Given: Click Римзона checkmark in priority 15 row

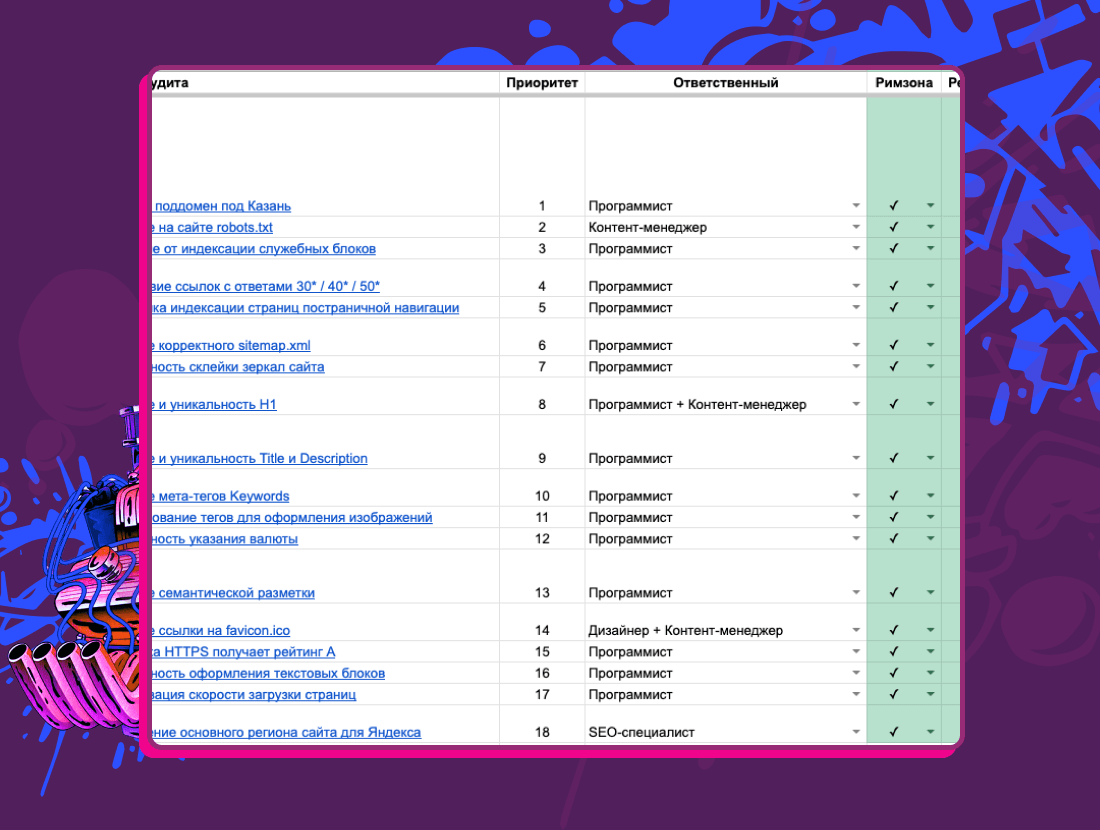Looking at the screenshot, I should coord(894,652).
